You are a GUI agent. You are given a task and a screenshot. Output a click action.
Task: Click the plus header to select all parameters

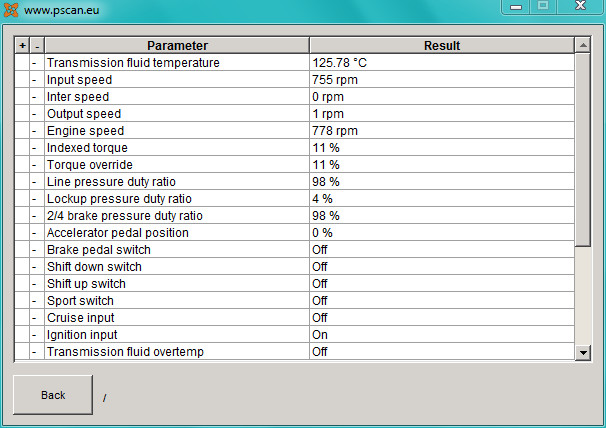click(22, 46)
